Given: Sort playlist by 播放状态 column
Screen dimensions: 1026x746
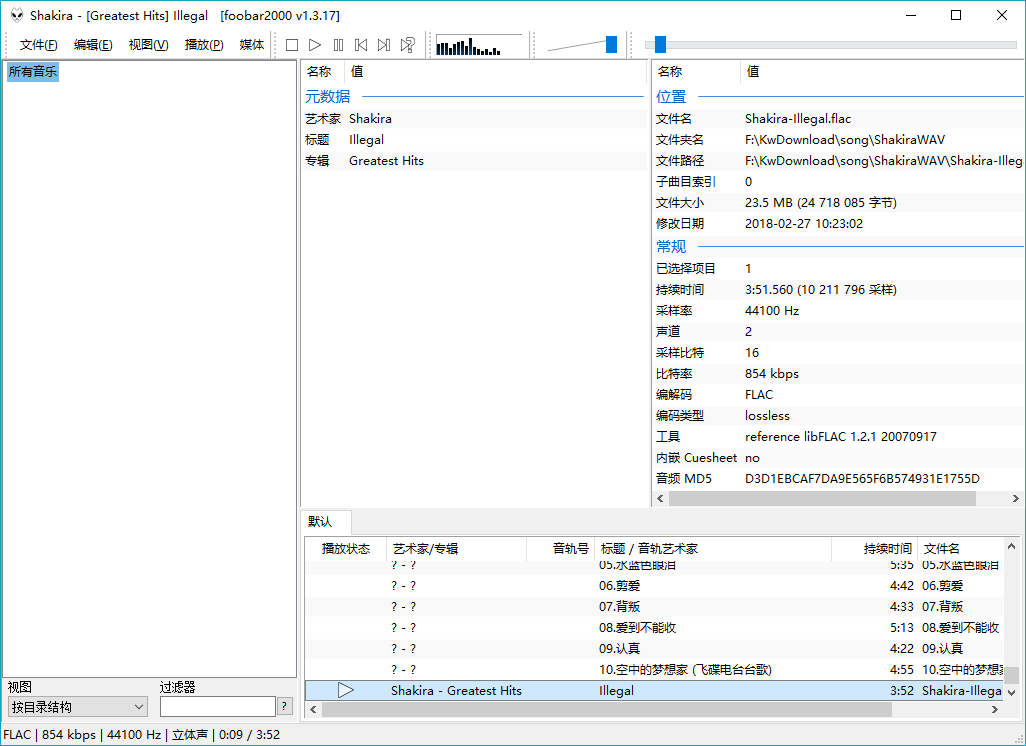Looking at the screenshot, I should (345, 548).
